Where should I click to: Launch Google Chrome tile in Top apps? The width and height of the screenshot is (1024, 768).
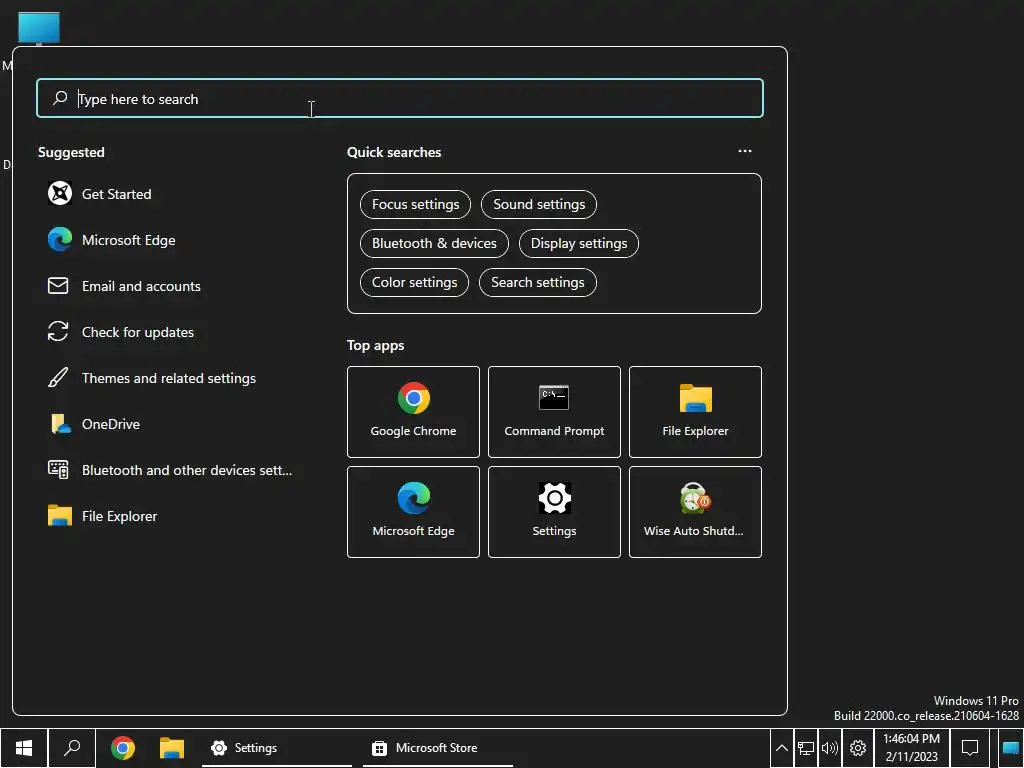pos(413,411)
